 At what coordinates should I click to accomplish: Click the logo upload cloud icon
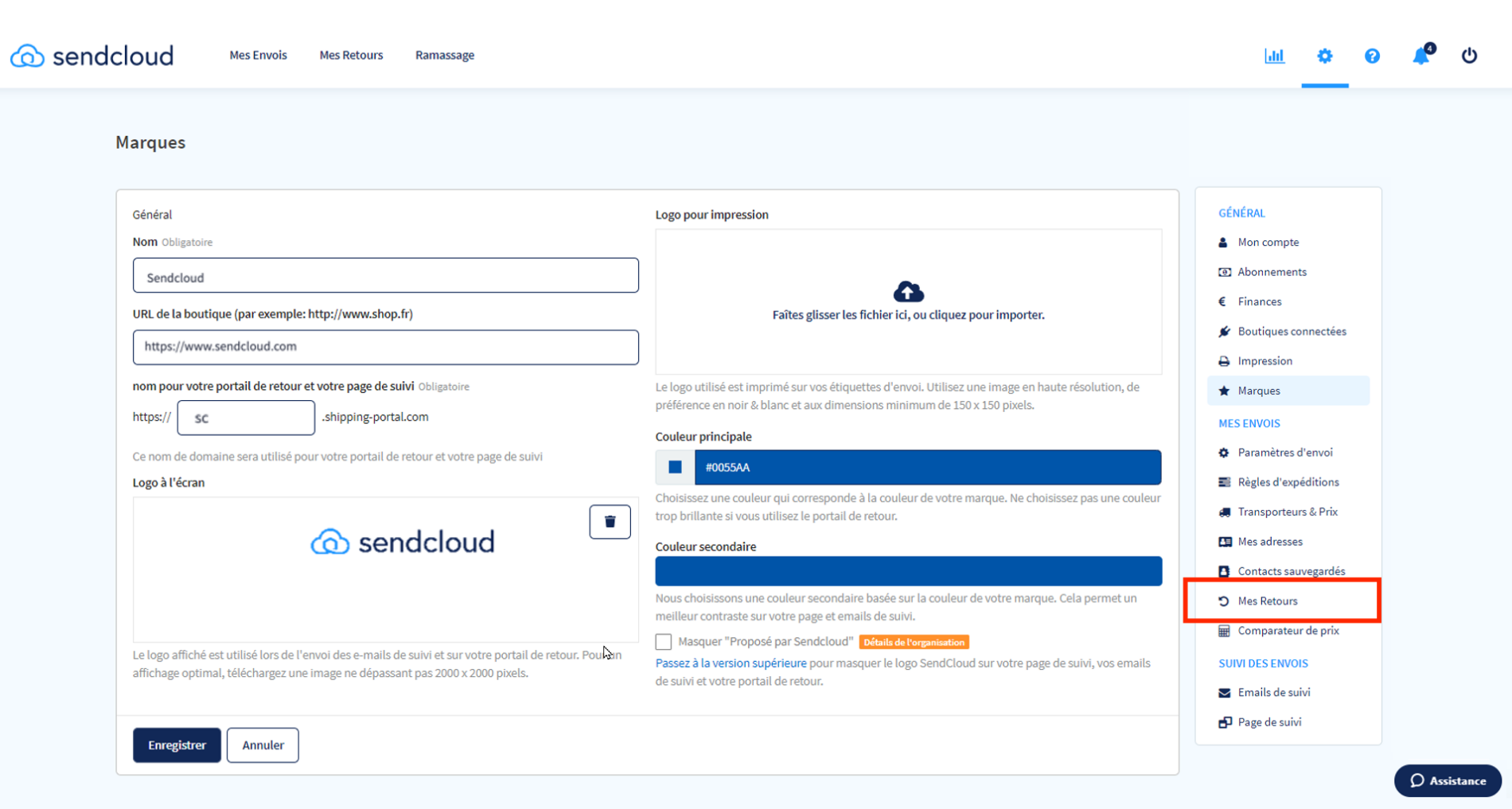908,290
